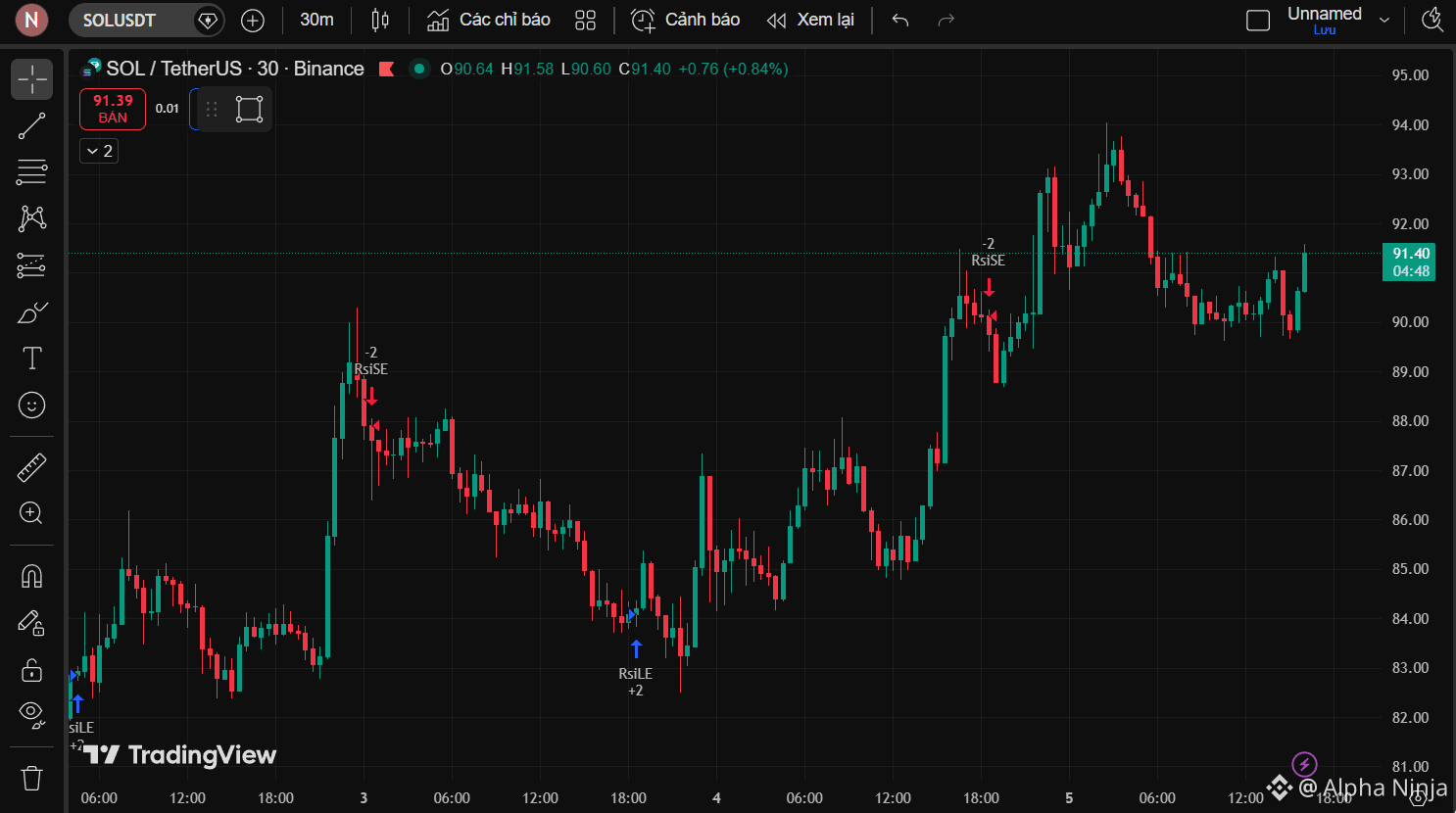This screenshot has width=1456, height=813.
Task: Click the purple lightning bolt icon
Action: pyautogui.click(x=1304, y=764)
